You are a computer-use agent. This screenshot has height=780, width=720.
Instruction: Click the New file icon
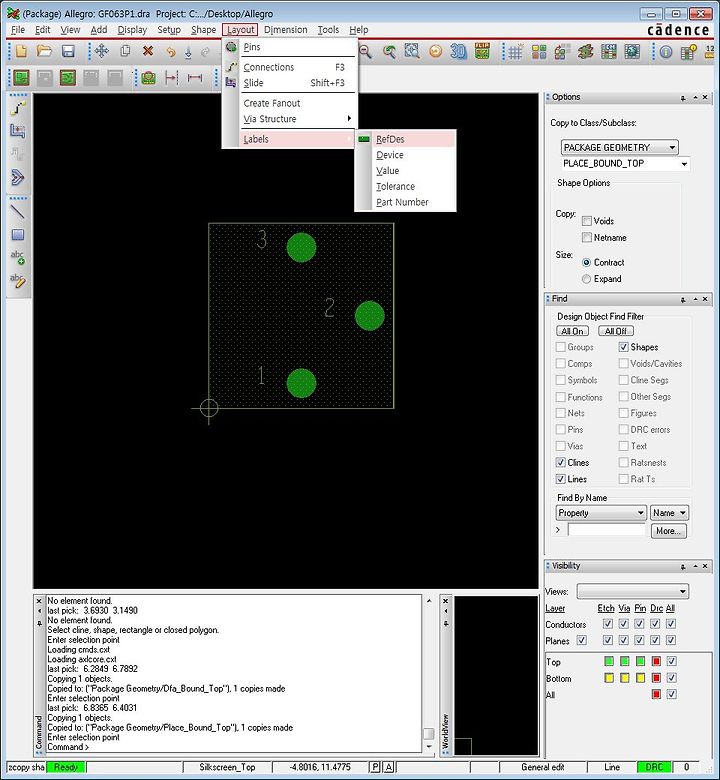21,51
